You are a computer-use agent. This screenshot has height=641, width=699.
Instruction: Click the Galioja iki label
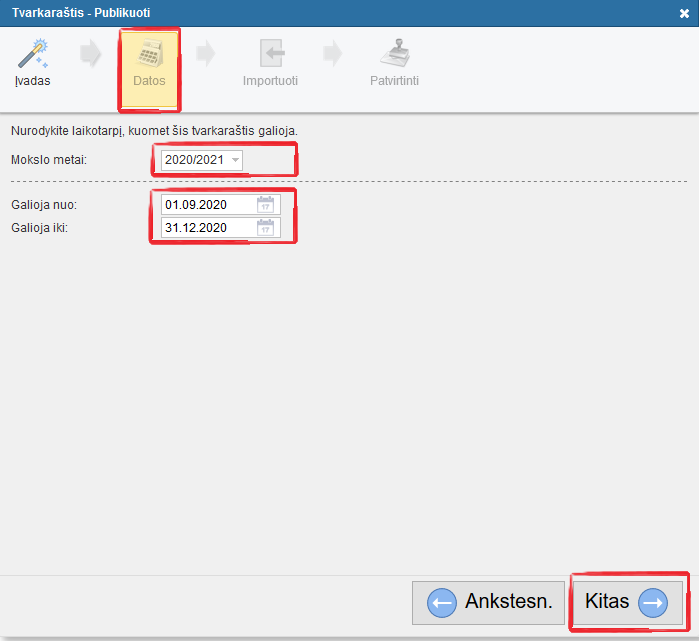pos(40,228)
